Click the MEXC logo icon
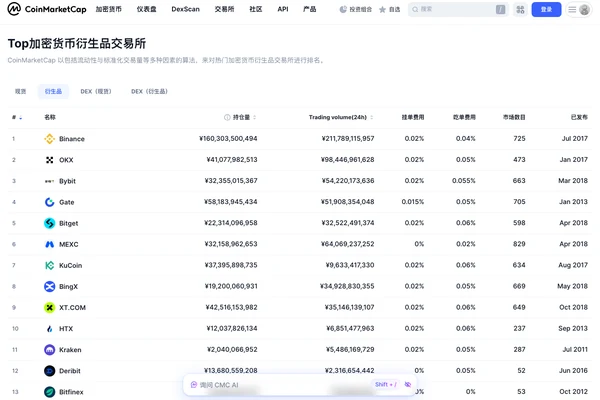 pyautogui.click(x=49, y=244)
